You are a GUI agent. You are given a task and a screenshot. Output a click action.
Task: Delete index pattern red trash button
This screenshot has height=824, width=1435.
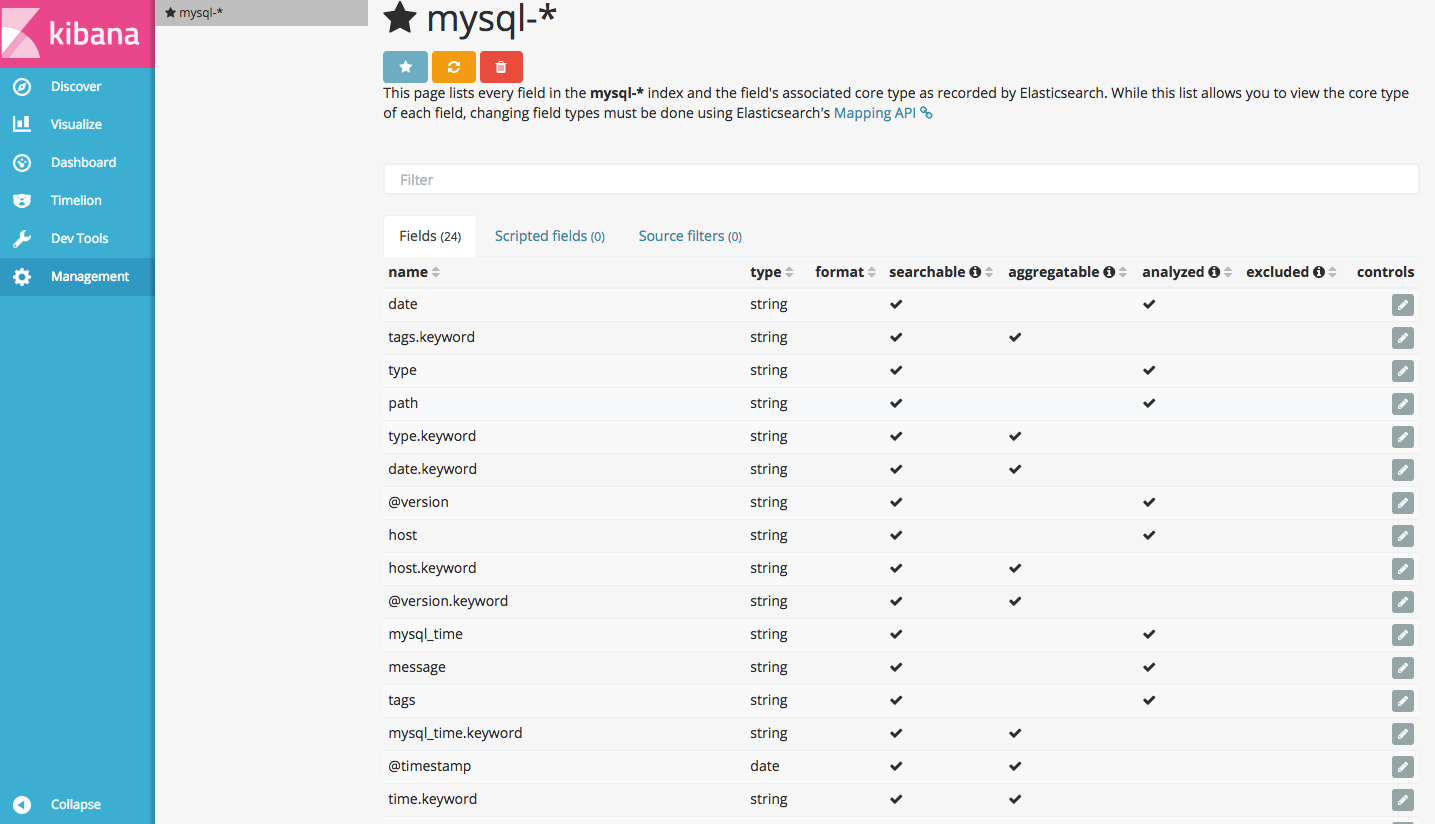tap(501, 66)
